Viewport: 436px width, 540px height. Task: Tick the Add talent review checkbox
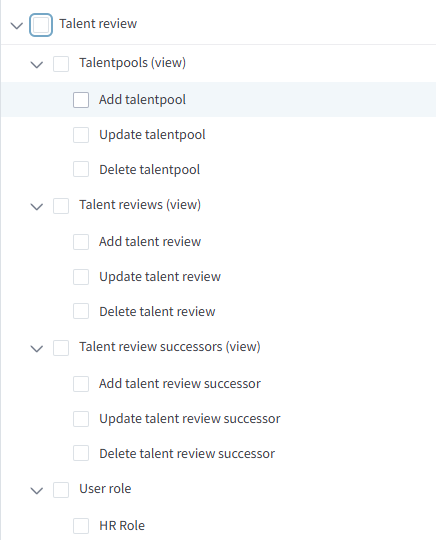click(x=81, y=242)
